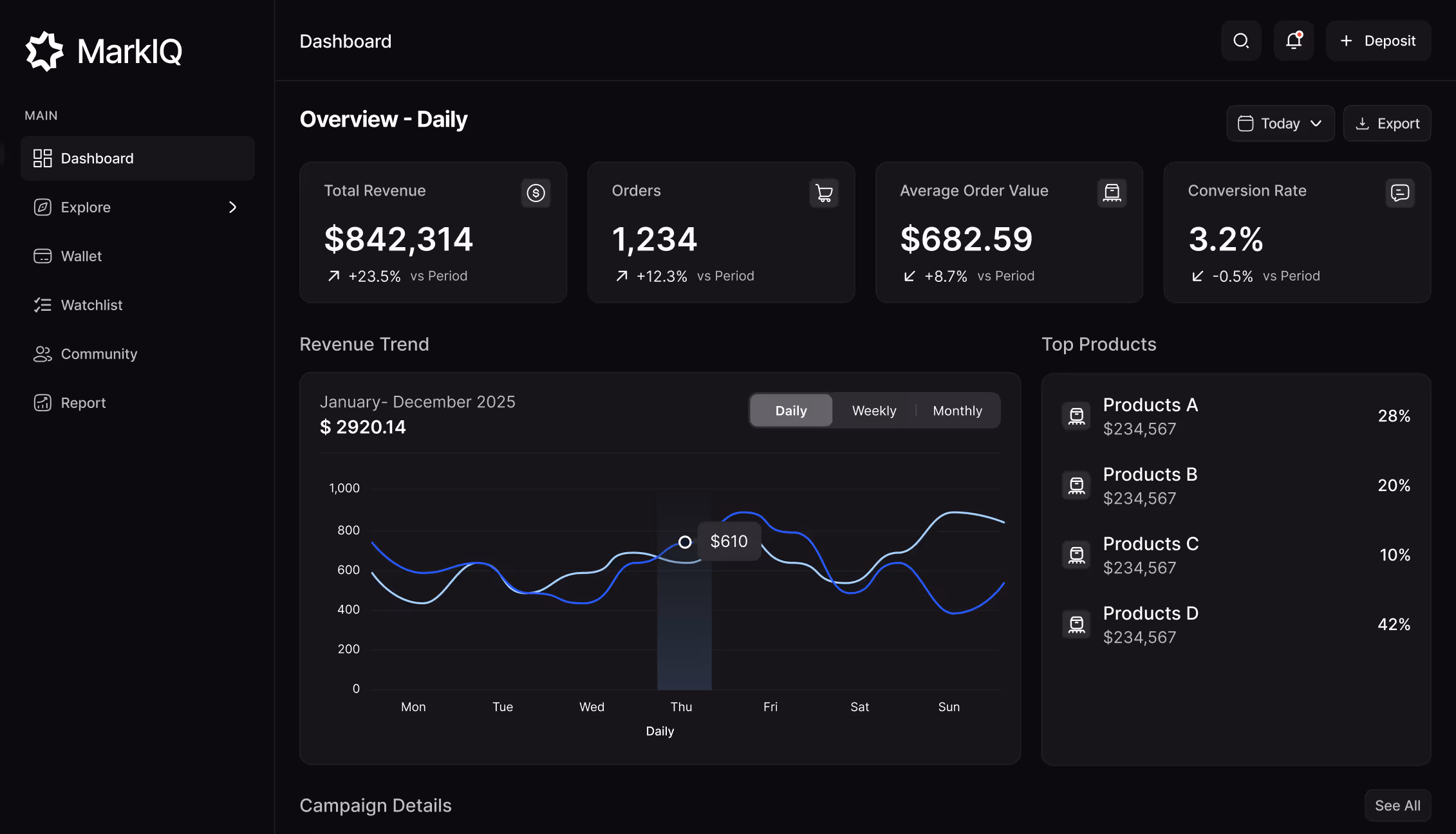1456x834 pixels.
Task: Select Dashboard in the sidebar menu
Action: click(x=97, y=158)
